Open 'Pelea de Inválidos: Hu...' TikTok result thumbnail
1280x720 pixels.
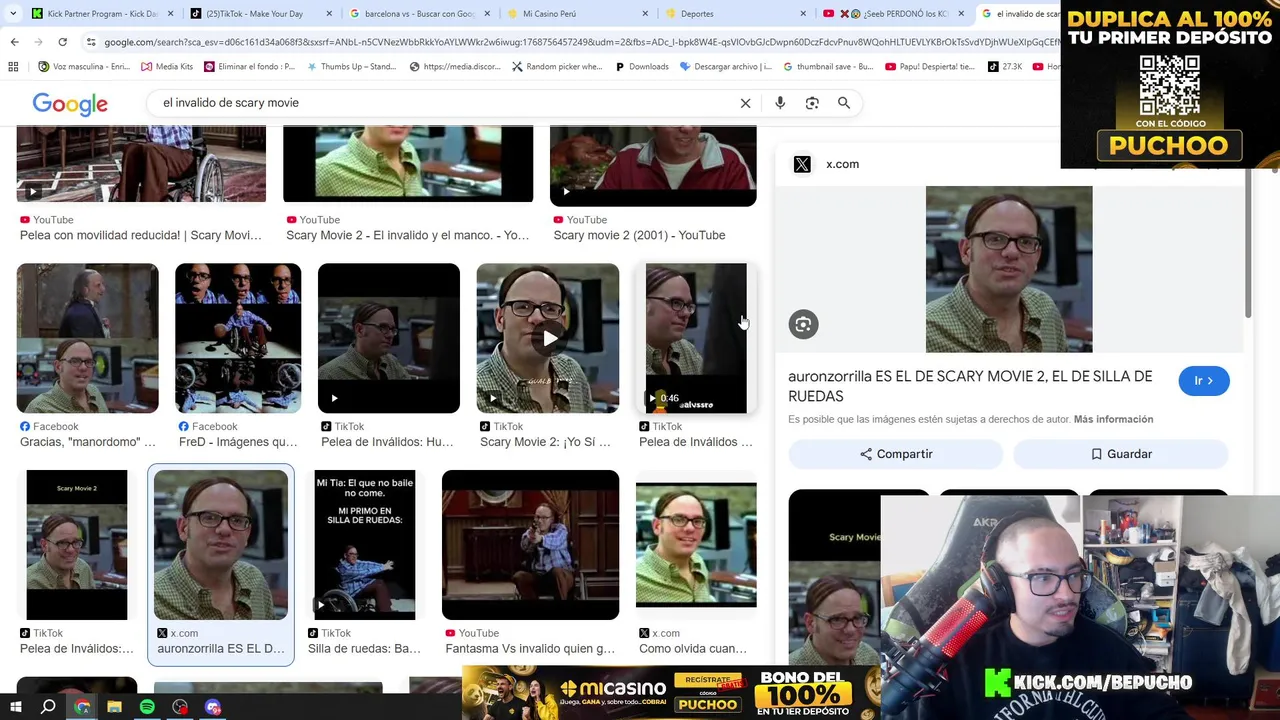[x=389, y=338]
